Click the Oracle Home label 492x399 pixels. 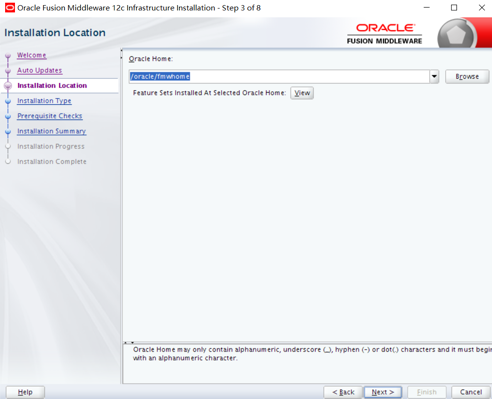point(151,59)
